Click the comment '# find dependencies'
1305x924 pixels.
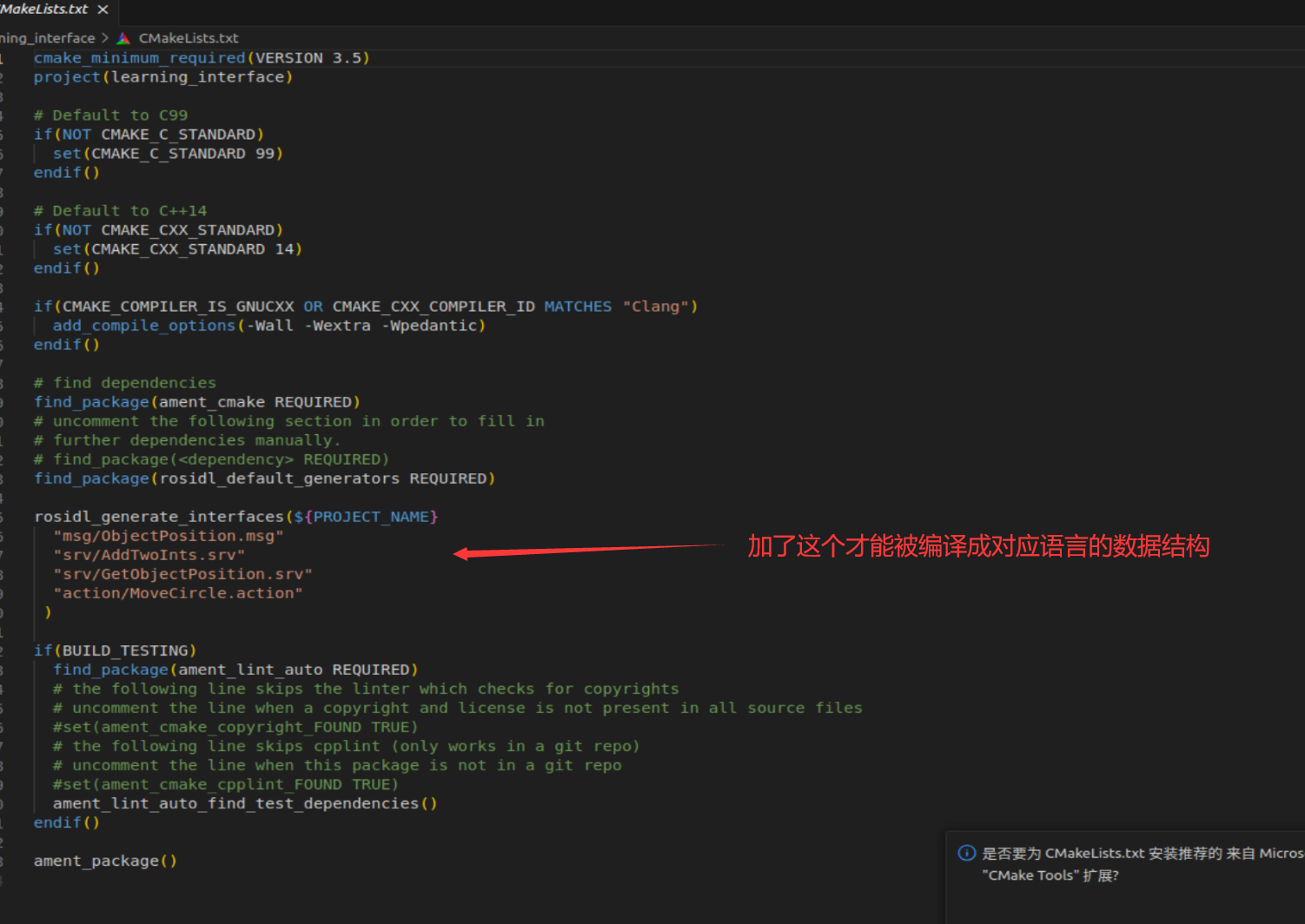pos(125,383)
